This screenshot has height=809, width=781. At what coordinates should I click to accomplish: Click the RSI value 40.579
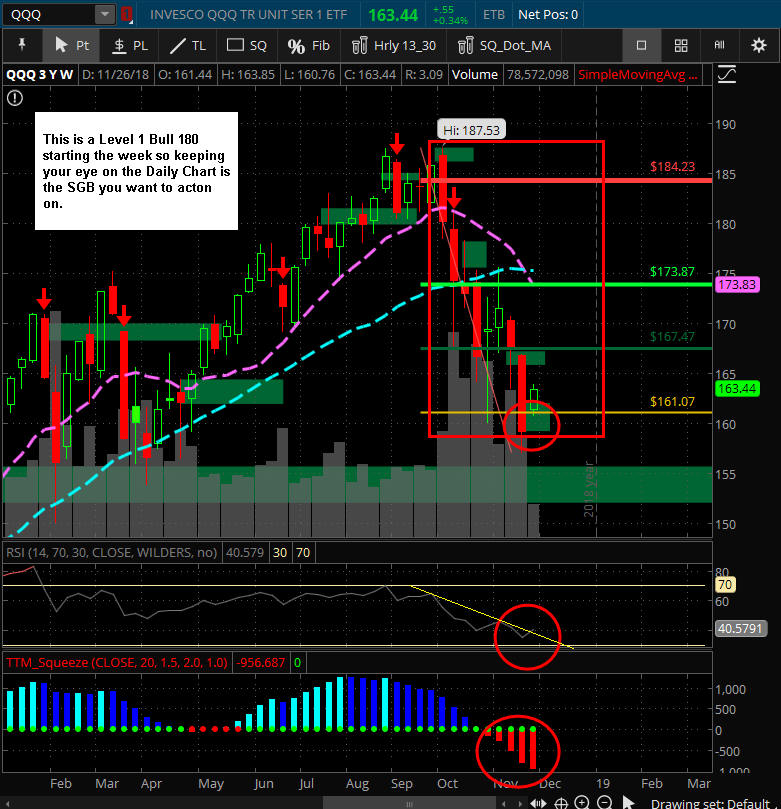245,553
